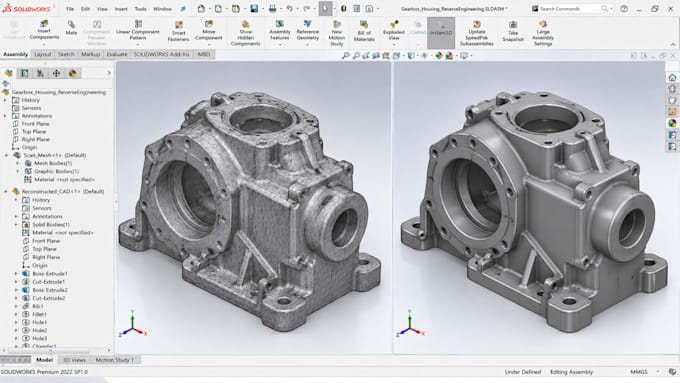Open the File menu

70,9
